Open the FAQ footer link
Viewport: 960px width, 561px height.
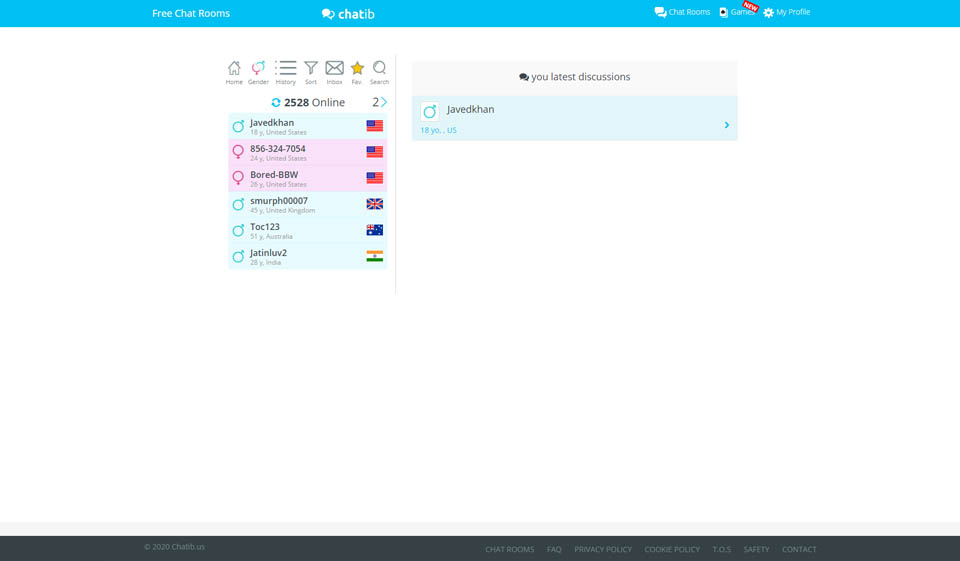(x=554, y=549)
